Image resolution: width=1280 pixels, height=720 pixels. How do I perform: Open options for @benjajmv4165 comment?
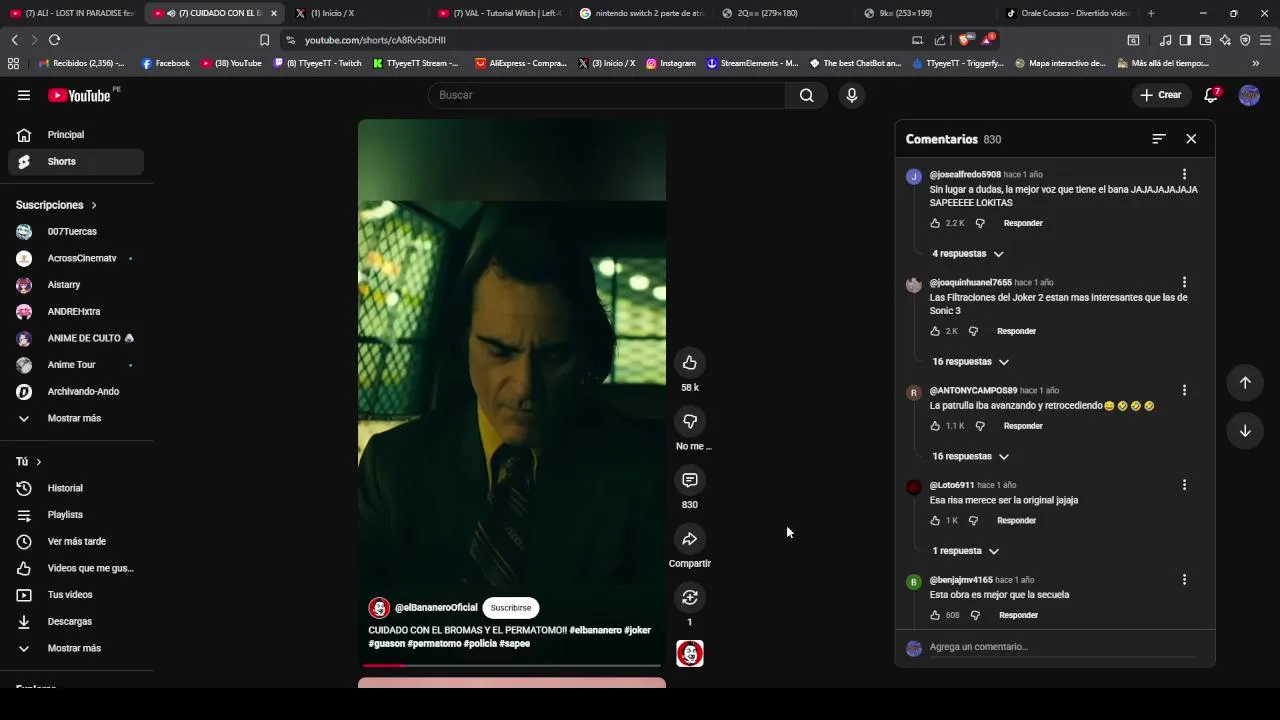1184,580
